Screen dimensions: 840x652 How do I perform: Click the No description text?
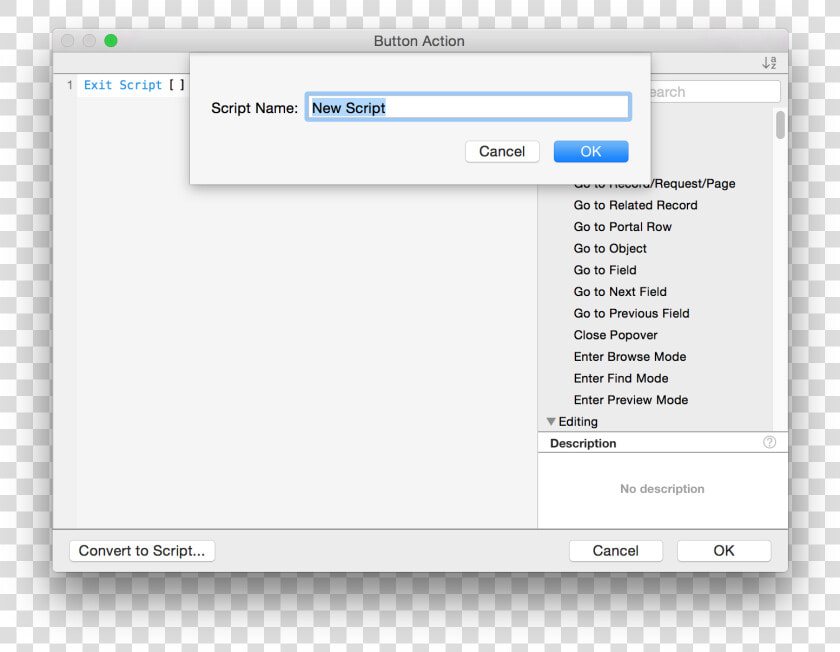(662, 489)
